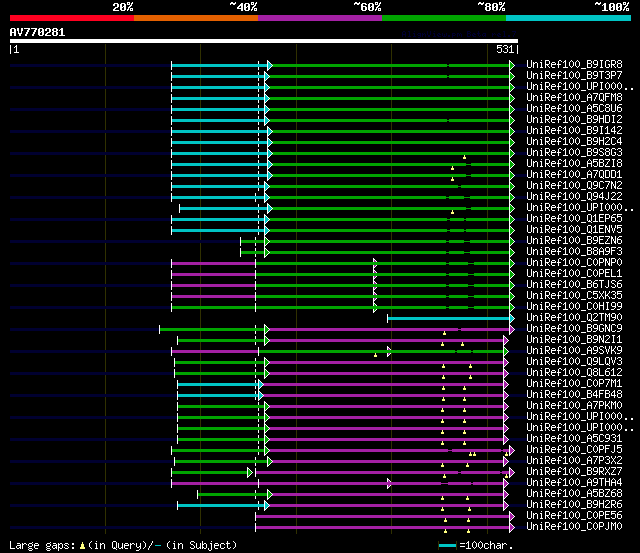The height and width of the screenshot is (553, 640).
Task: Choose the UniRef100_B6TJS6 entry
Action: tap(574, 285)
